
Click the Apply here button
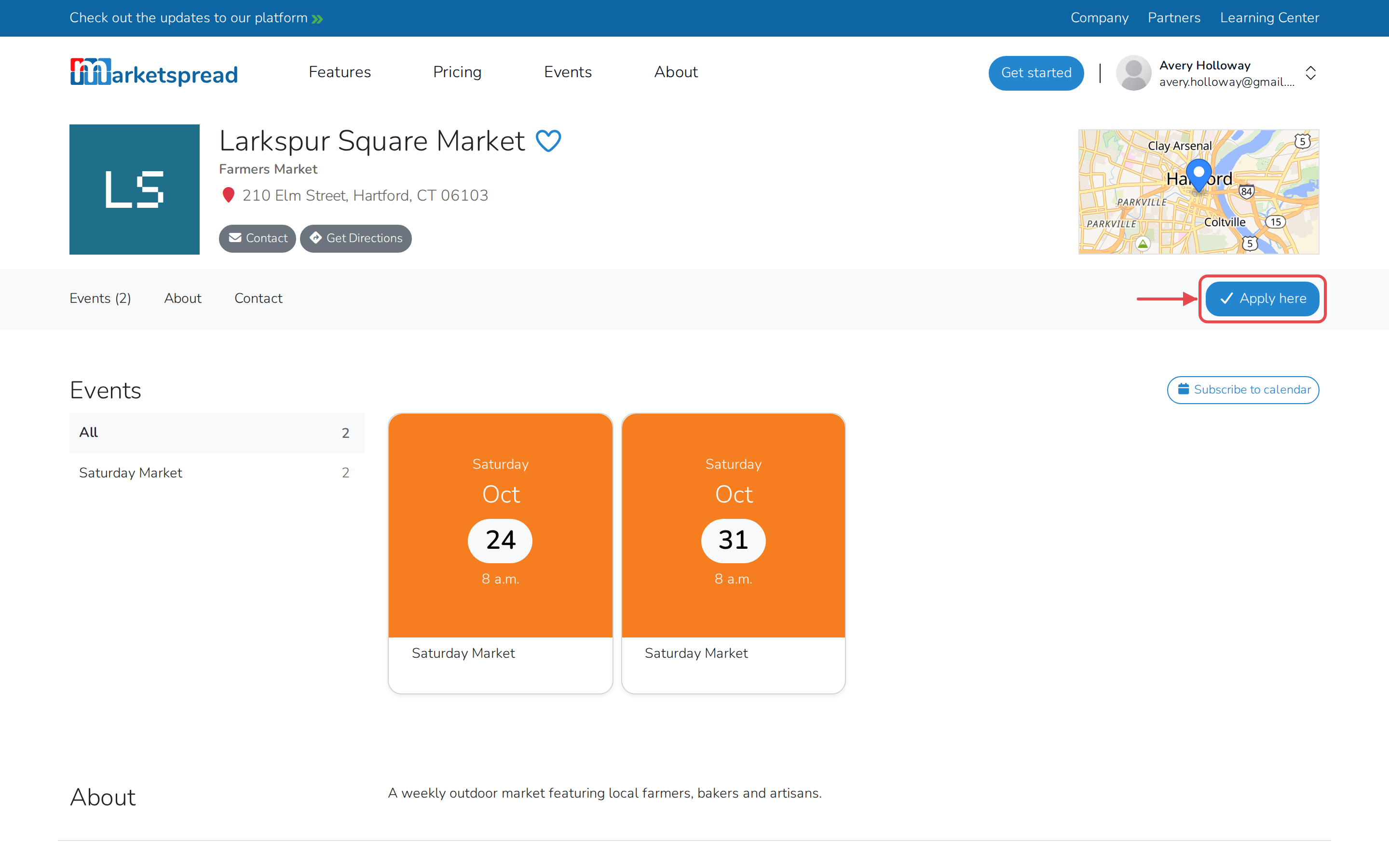point(1262,298)
